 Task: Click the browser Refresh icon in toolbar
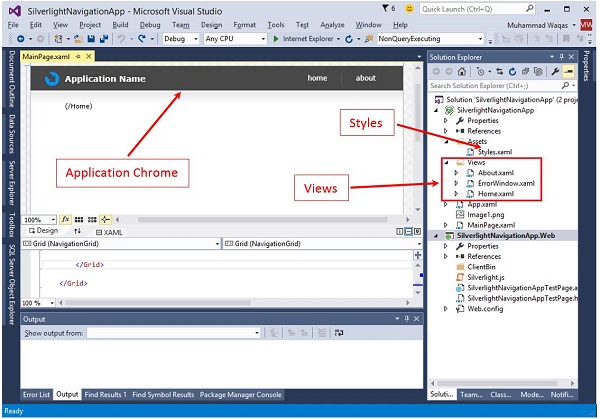[349, 39]
